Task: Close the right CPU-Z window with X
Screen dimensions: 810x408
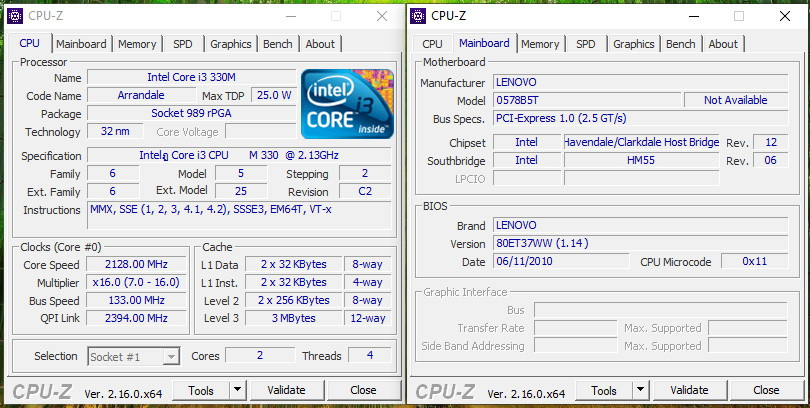Action: point(784,16)
